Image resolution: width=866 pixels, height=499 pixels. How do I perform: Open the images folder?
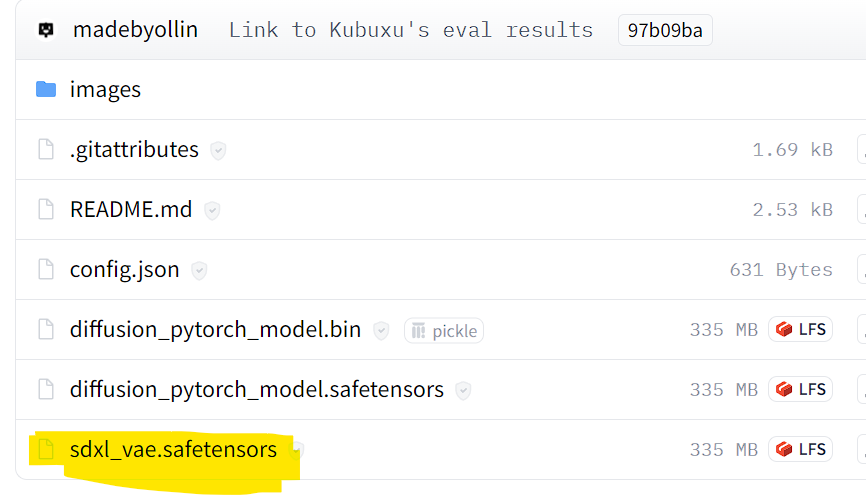coord(105,90)
